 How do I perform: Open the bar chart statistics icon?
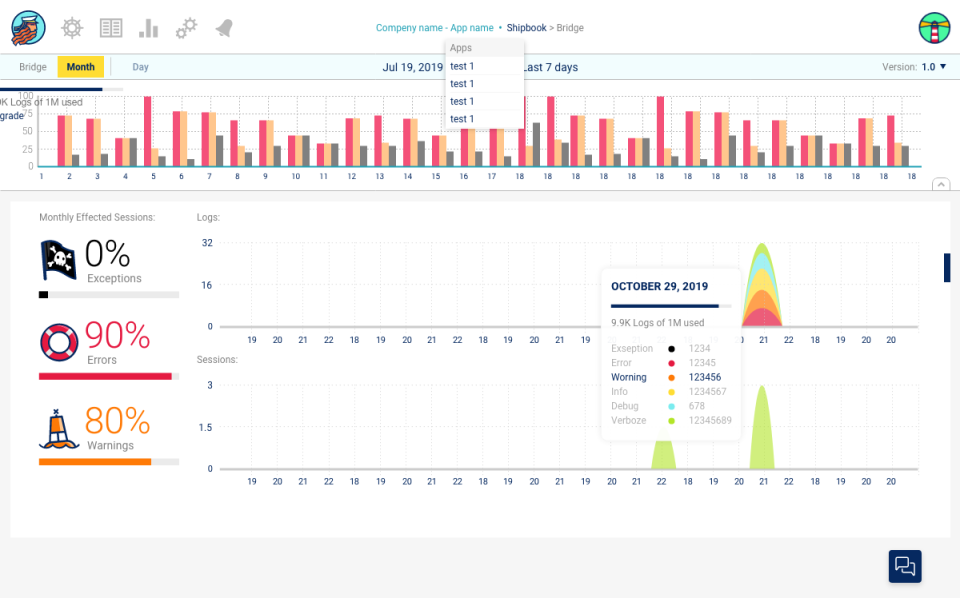(x=149, y=28)
